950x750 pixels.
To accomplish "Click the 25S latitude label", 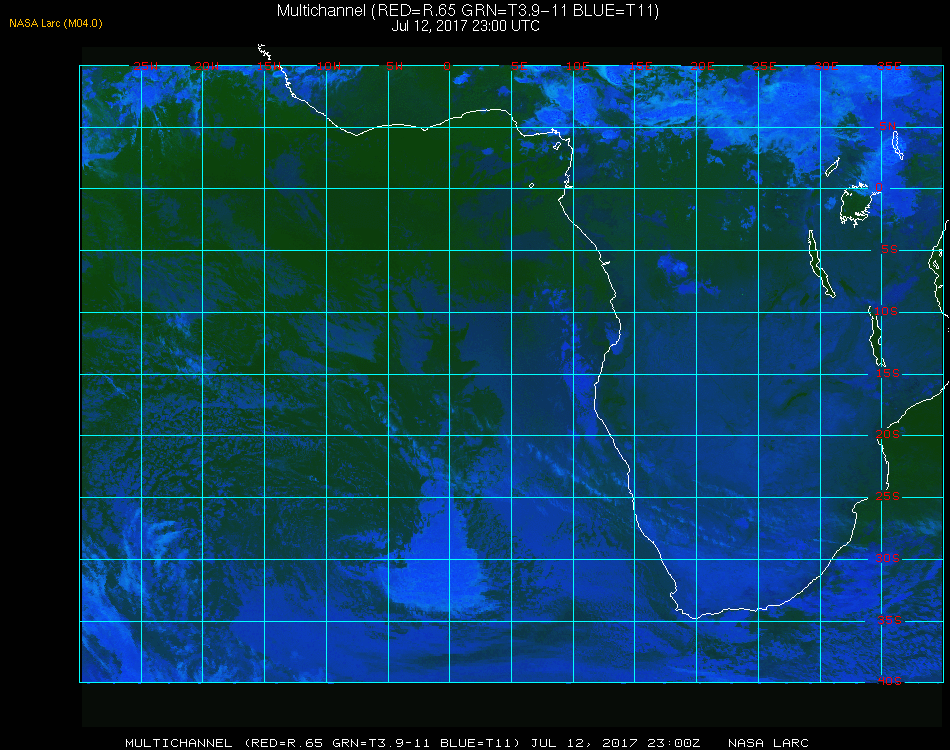I will [x=888, y=496].
